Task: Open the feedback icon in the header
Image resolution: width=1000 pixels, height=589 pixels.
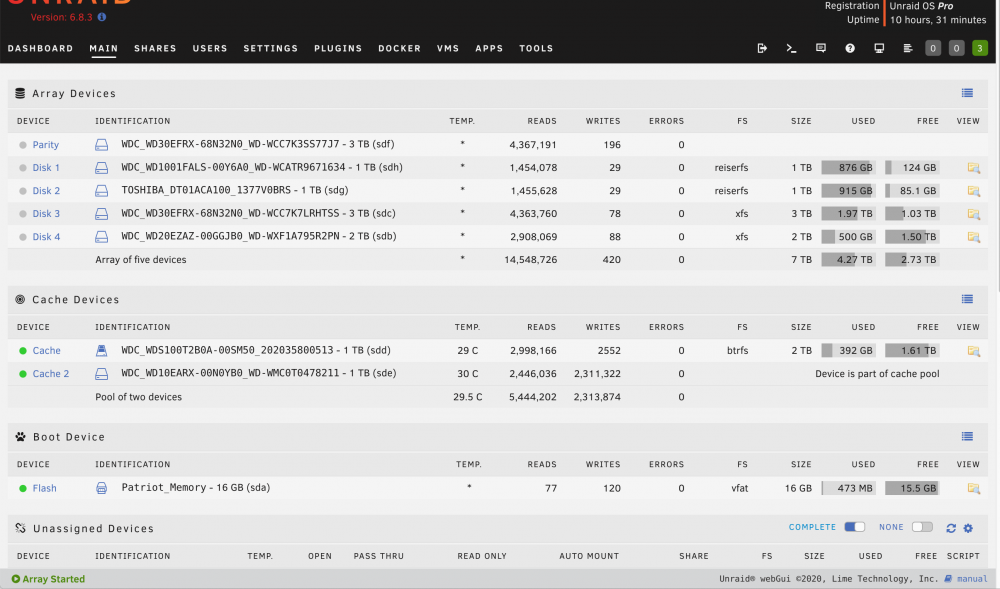Action: click(821, 48)
